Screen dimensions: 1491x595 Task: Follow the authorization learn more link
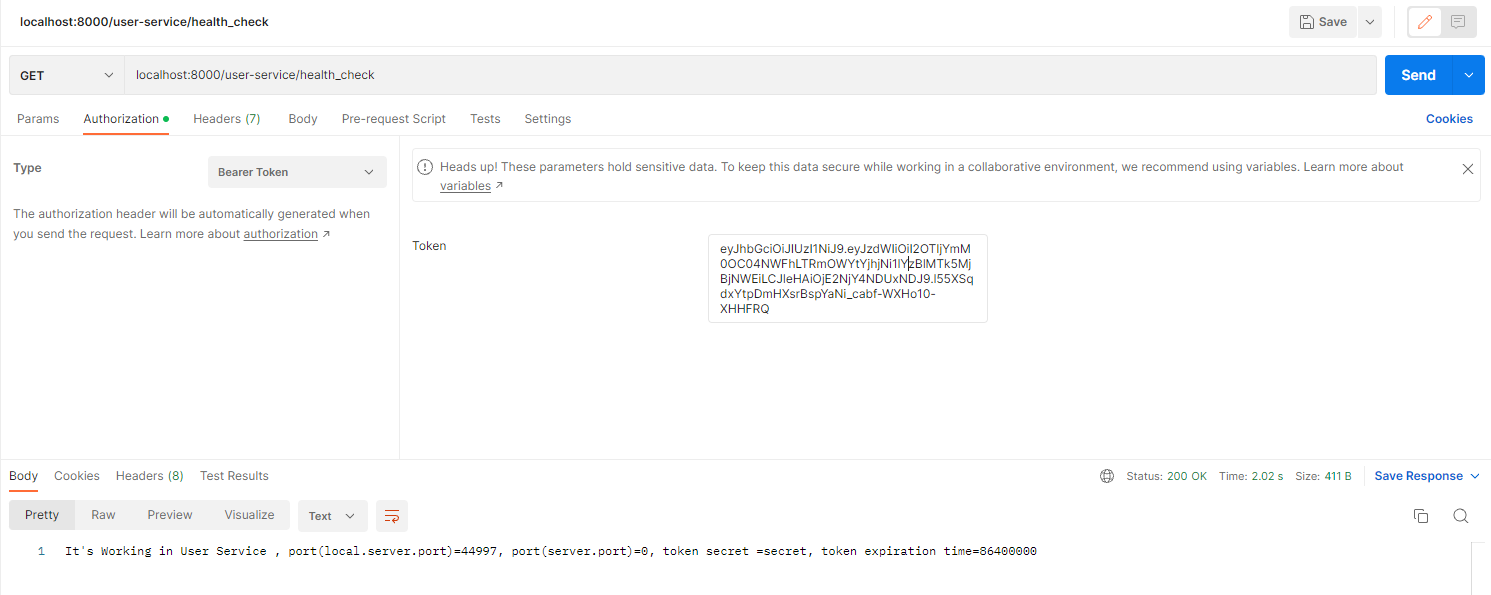tap(281, 234)
